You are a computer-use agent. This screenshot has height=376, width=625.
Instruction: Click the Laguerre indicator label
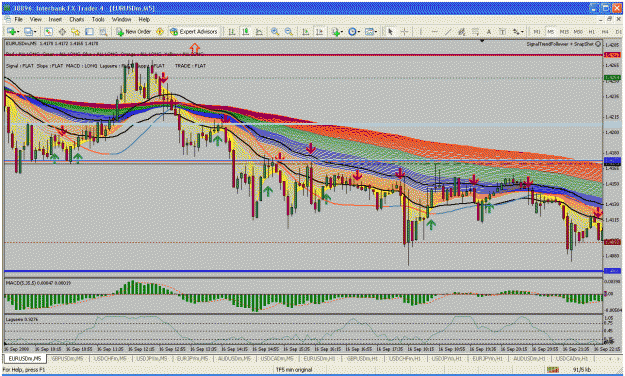click(x=22, y=319)
